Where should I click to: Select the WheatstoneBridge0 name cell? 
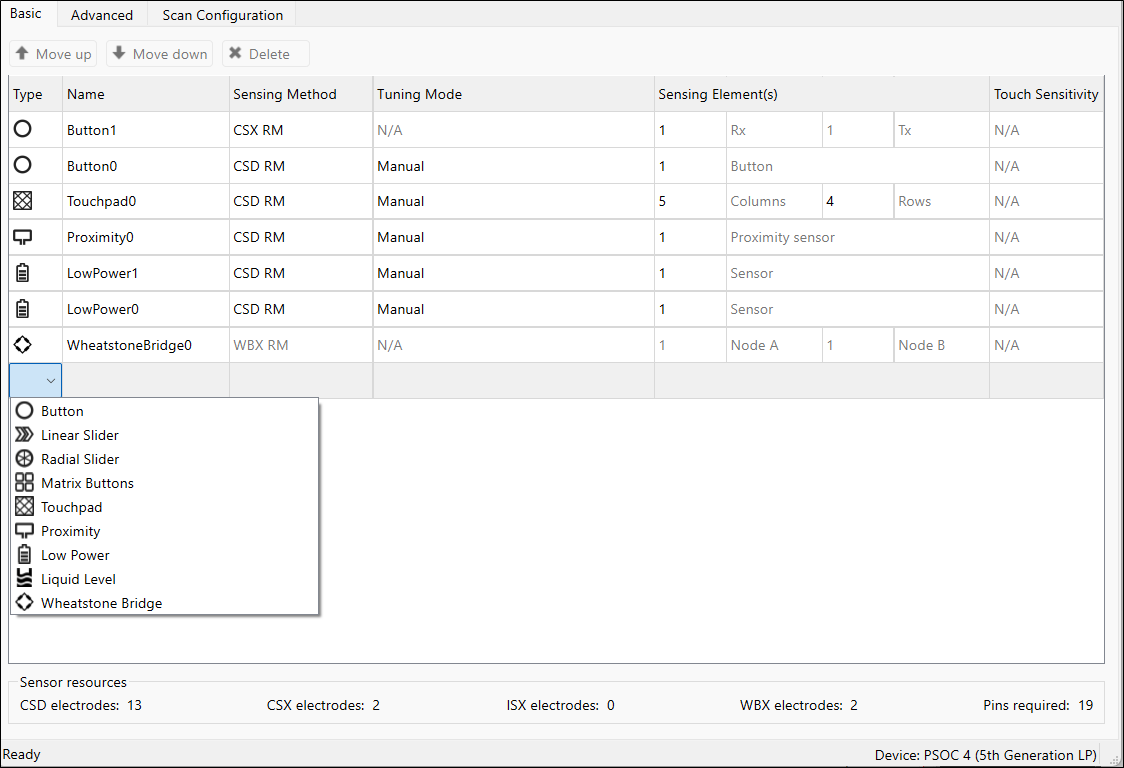146,345
